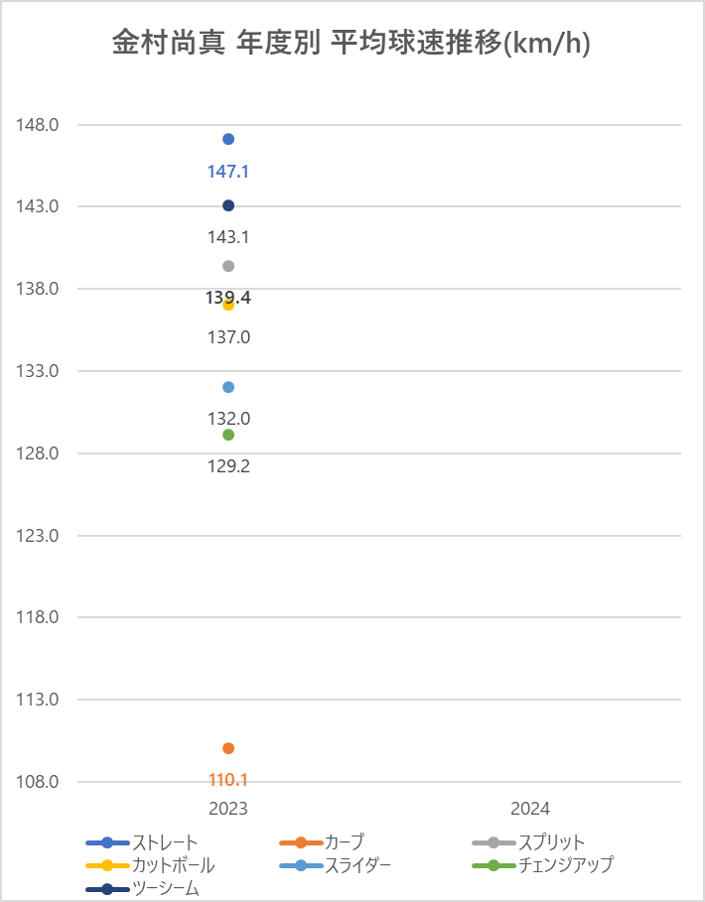Select the chart title 平均球速推移
Image resolution: width=705 pixels, height=902 pixels.
417,43
